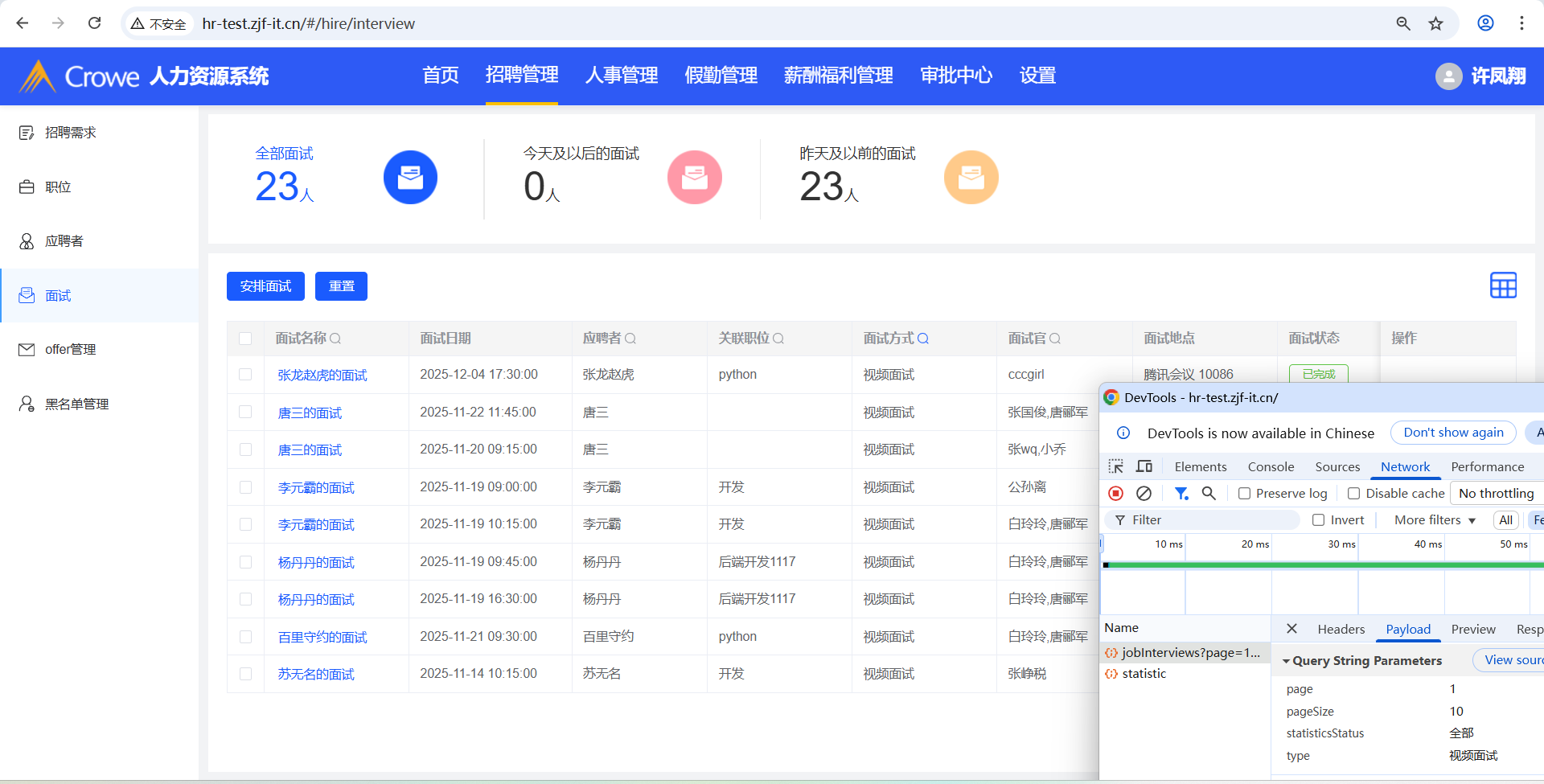Clear the network log in DevTools
The height and width of the screenshot is (784, 1544).
[1144, 493]
